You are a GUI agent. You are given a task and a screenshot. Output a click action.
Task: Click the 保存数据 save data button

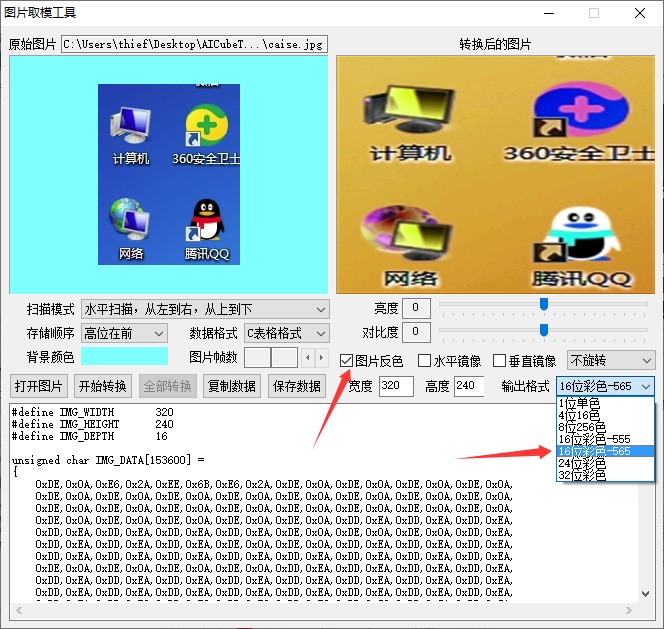(297, 386)
